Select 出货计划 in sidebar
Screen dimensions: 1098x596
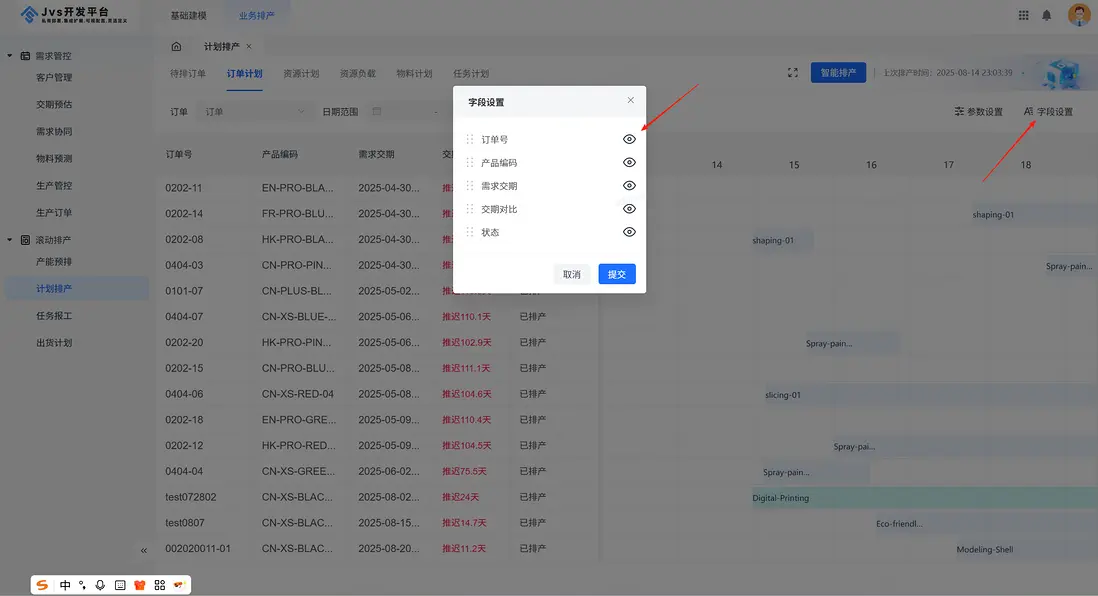tap(54, 343)
